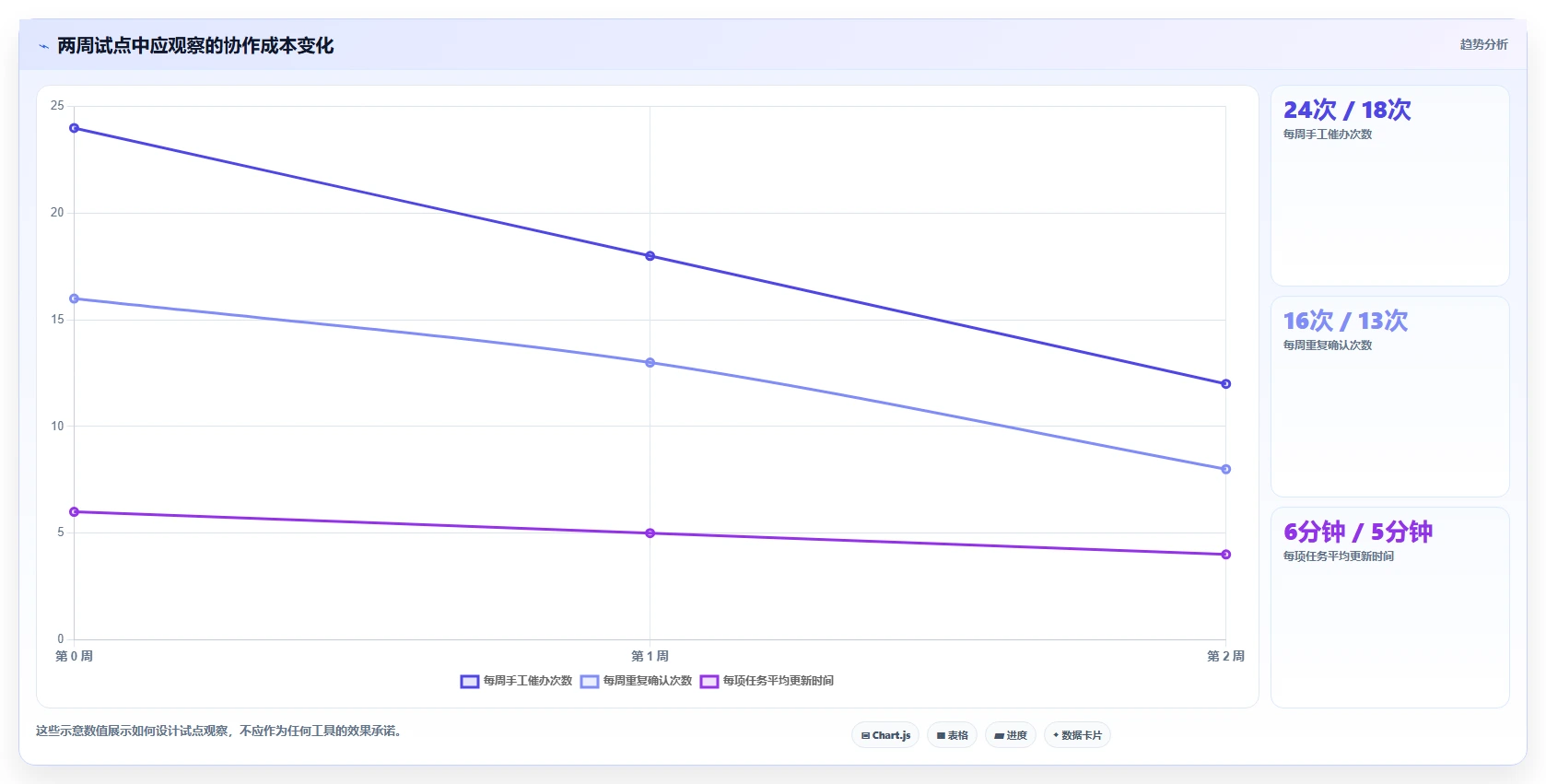Select the Chart.js chip
This screenshot has width=1546, height=784.
click(x=885, y=735)
